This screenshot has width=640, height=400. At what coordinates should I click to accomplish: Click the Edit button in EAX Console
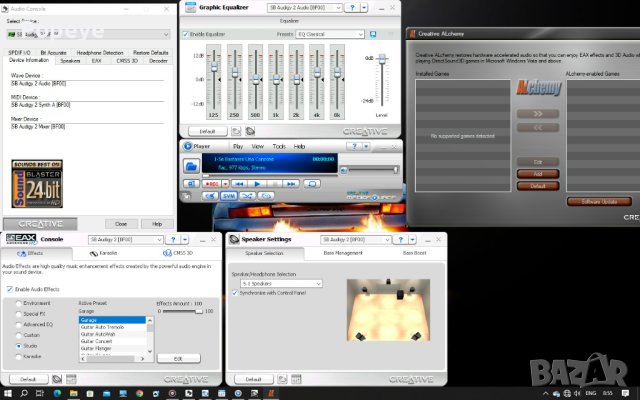point(178,358)
